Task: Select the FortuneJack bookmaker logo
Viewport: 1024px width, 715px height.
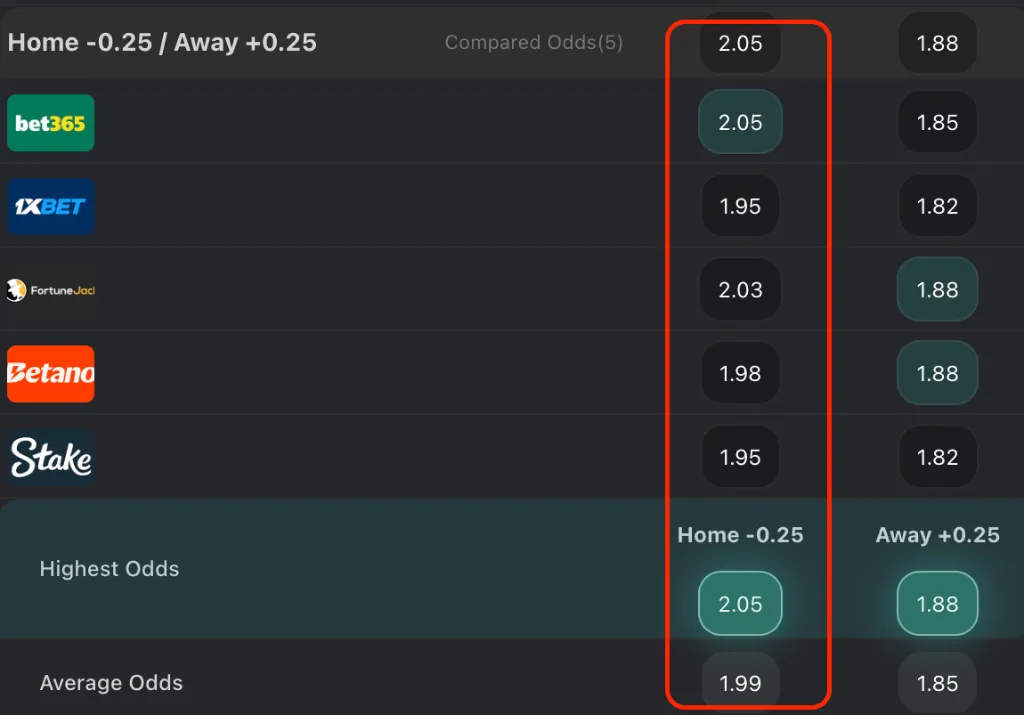Action: point(51,291)
